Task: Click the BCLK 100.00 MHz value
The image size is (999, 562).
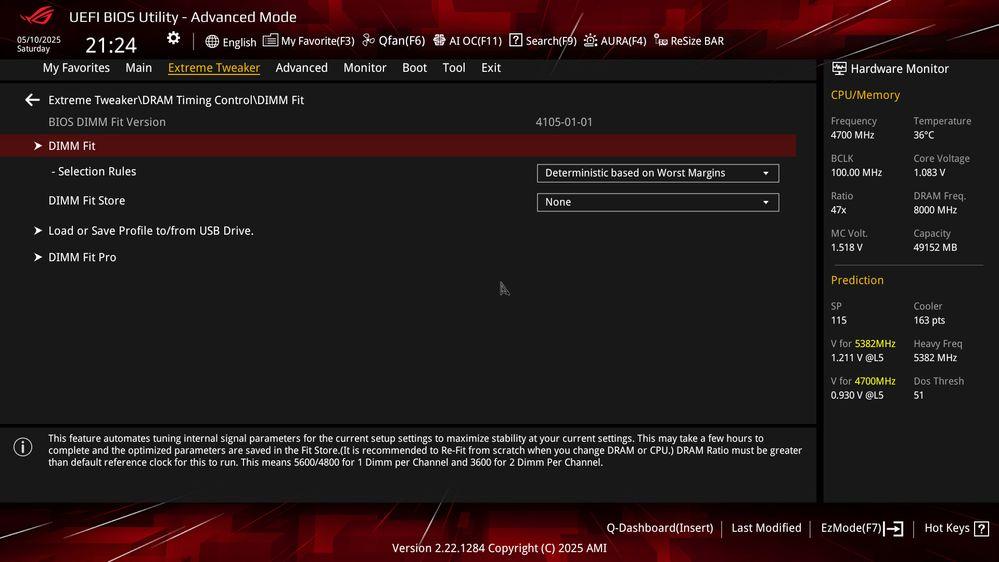Action: (856, 173)
